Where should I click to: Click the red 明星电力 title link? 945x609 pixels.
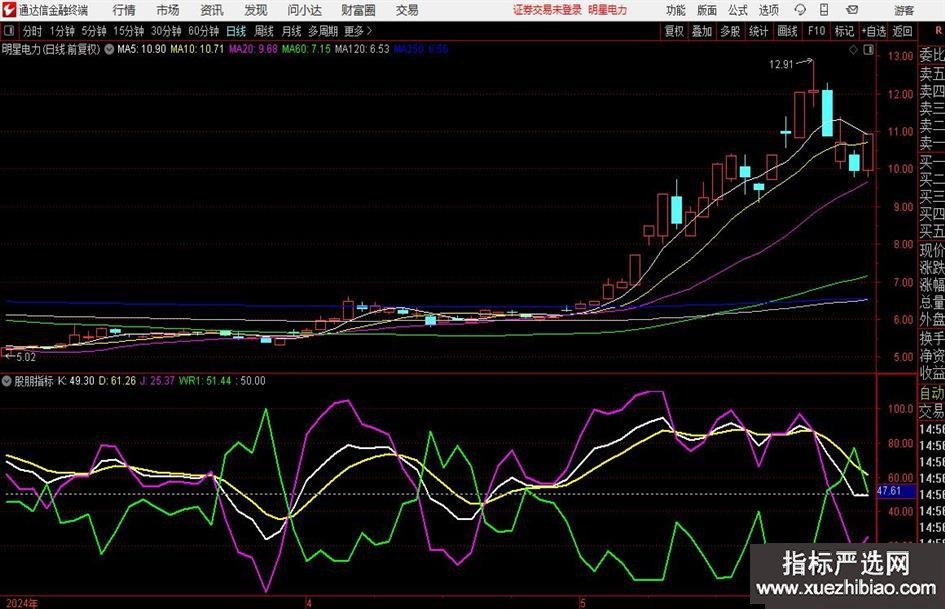pos(608,10)
